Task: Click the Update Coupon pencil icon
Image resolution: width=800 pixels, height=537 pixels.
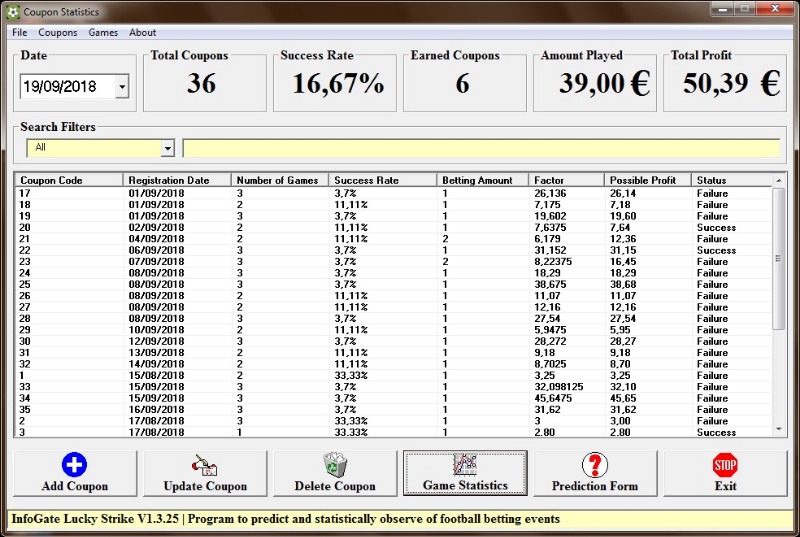Action: [x=204, y=465]
